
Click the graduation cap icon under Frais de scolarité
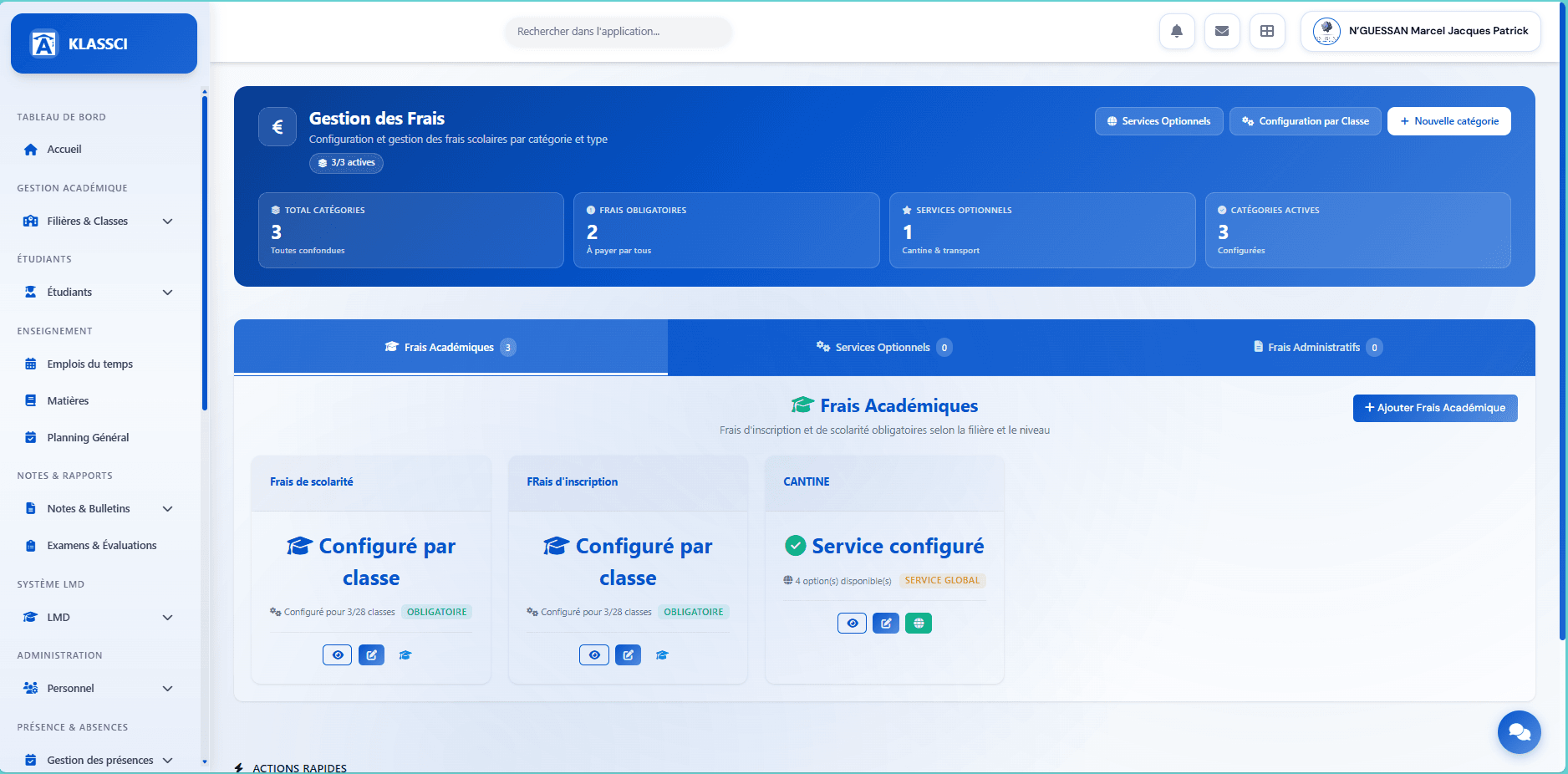[x=405, y=654]
